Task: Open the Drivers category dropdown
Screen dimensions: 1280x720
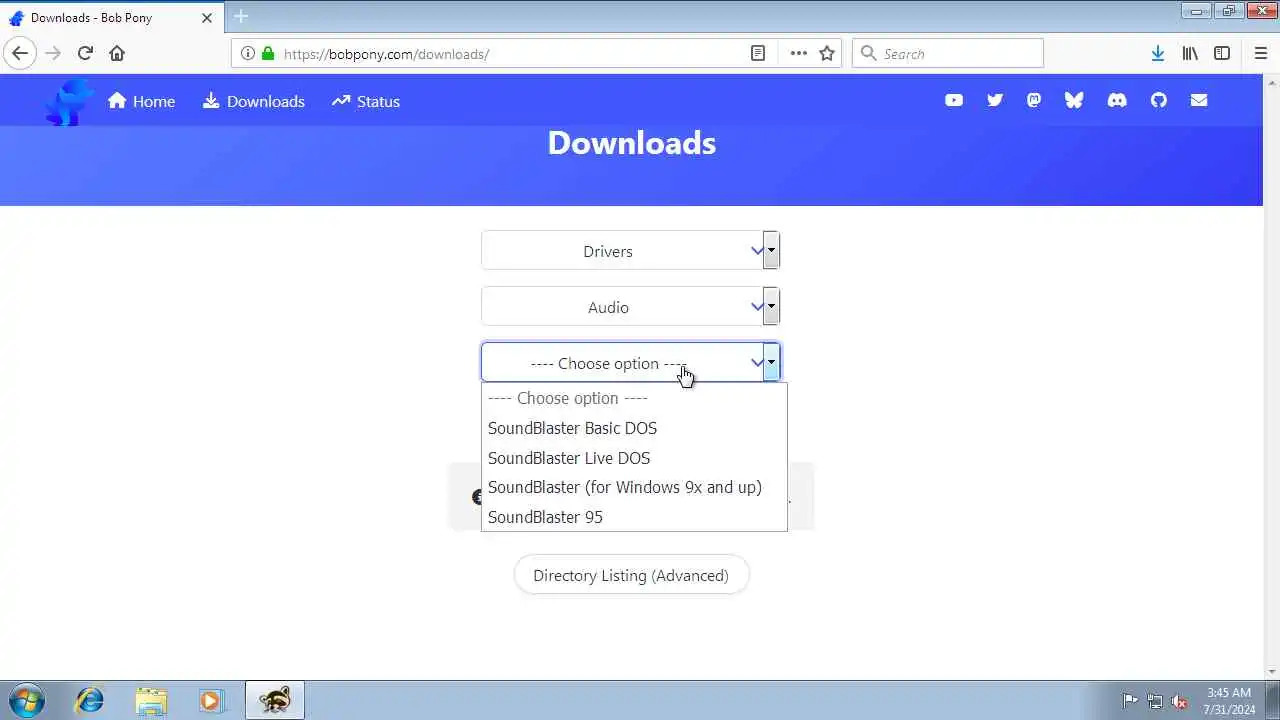Action: [x=630, y=251]
